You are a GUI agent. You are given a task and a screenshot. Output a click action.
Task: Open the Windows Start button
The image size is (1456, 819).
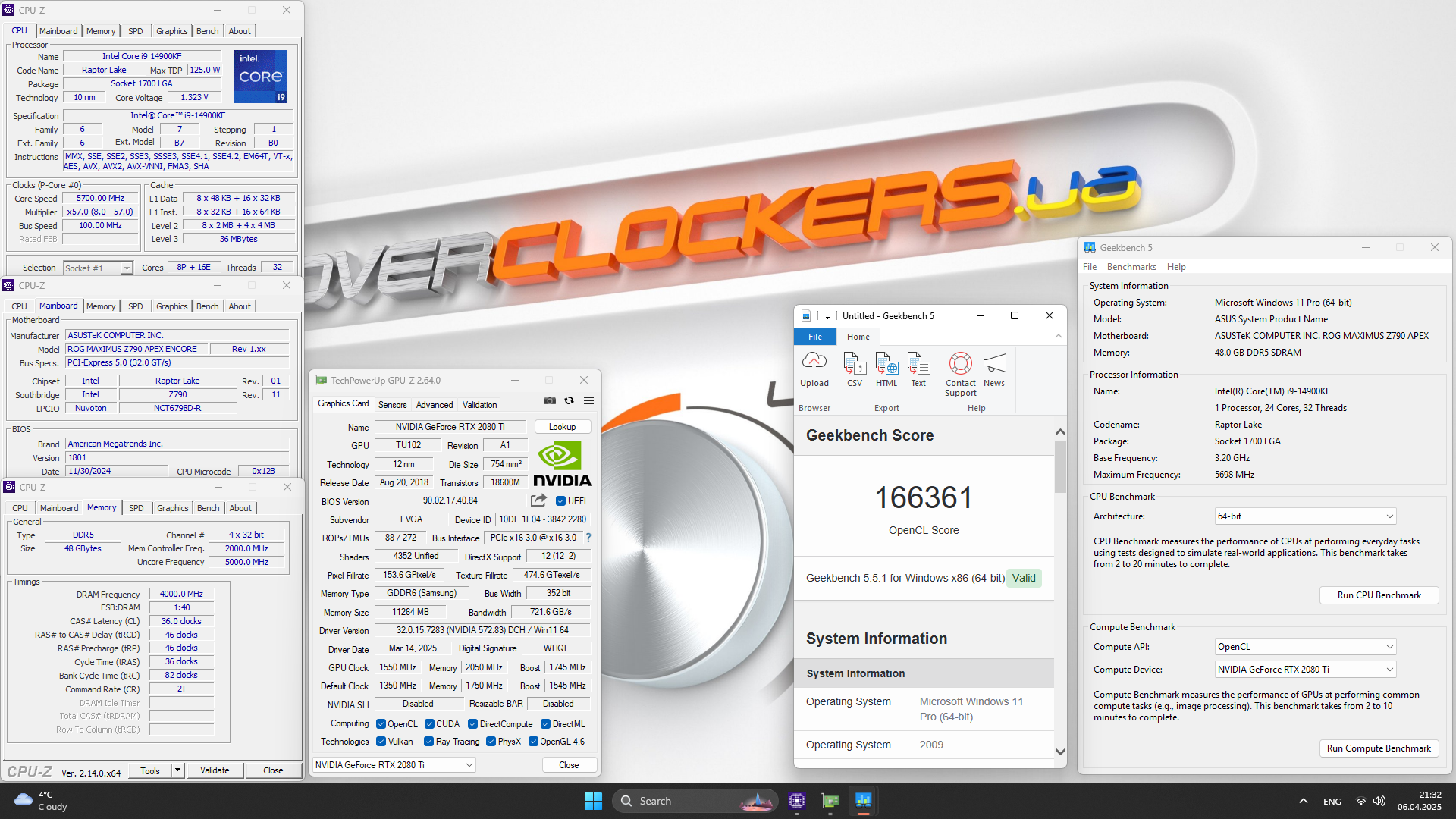pos(593,801)
